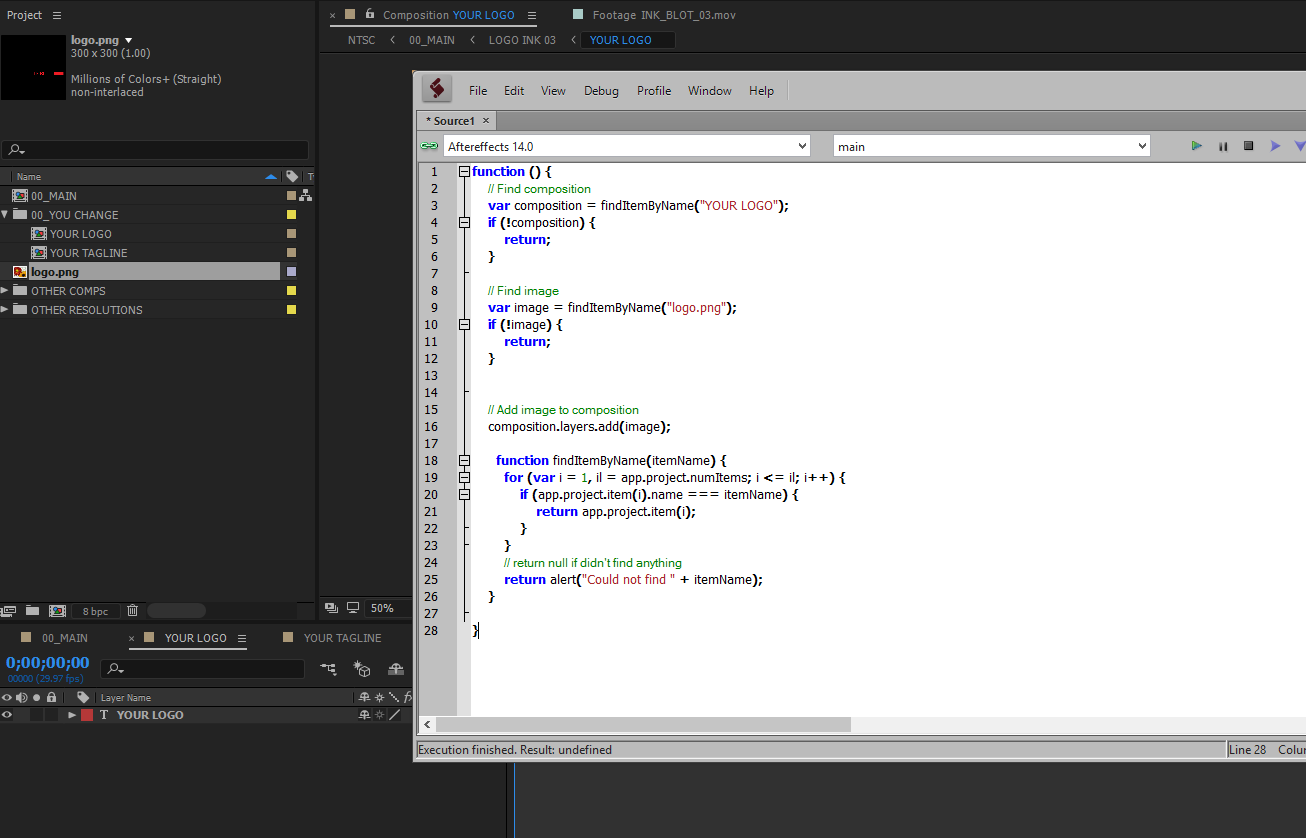Go to LOGO INK 03 in breadcrumb
The height and width of the screenshot is (838, 1306).
[x=522, y=40]
